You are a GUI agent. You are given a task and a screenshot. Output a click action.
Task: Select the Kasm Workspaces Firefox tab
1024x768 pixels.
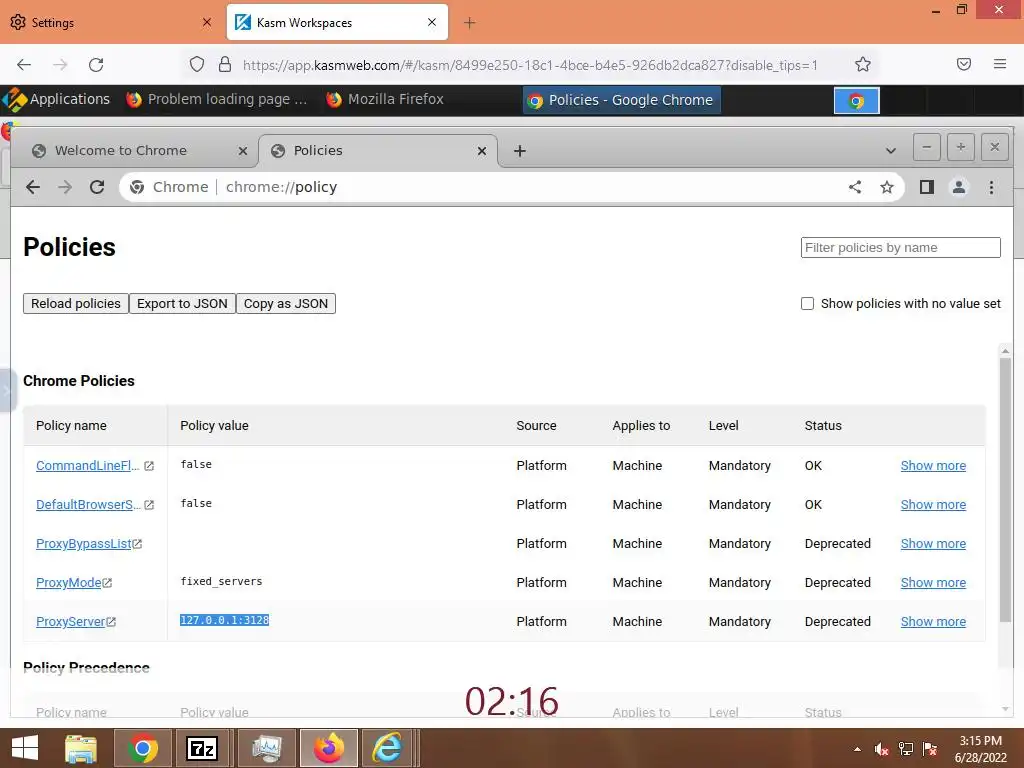pyautogui.click(x=337, y=22)
